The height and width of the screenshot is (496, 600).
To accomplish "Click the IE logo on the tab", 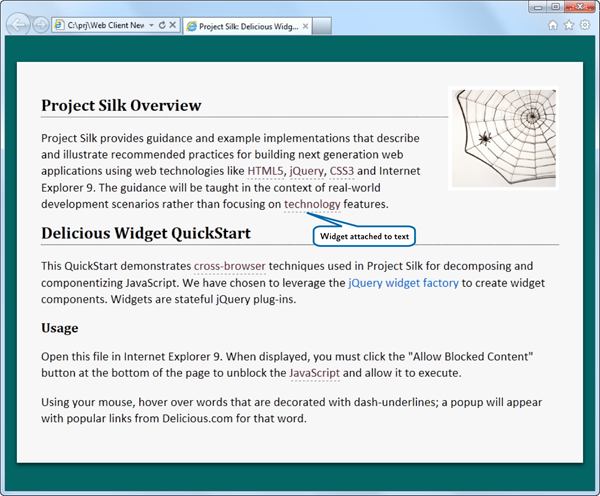I will point(191,26).
